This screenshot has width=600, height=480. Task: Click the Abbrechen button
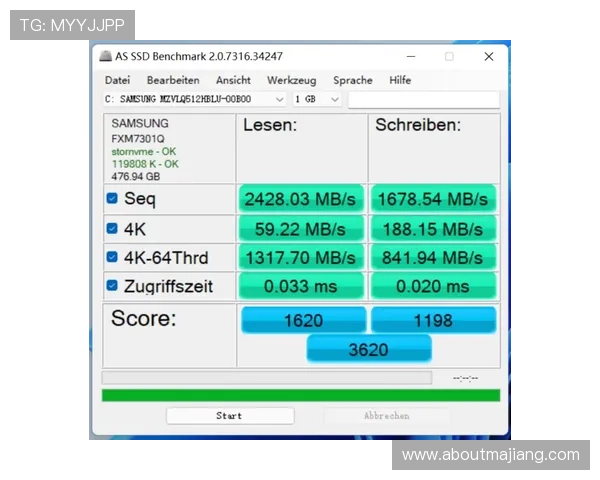point(387,416)
